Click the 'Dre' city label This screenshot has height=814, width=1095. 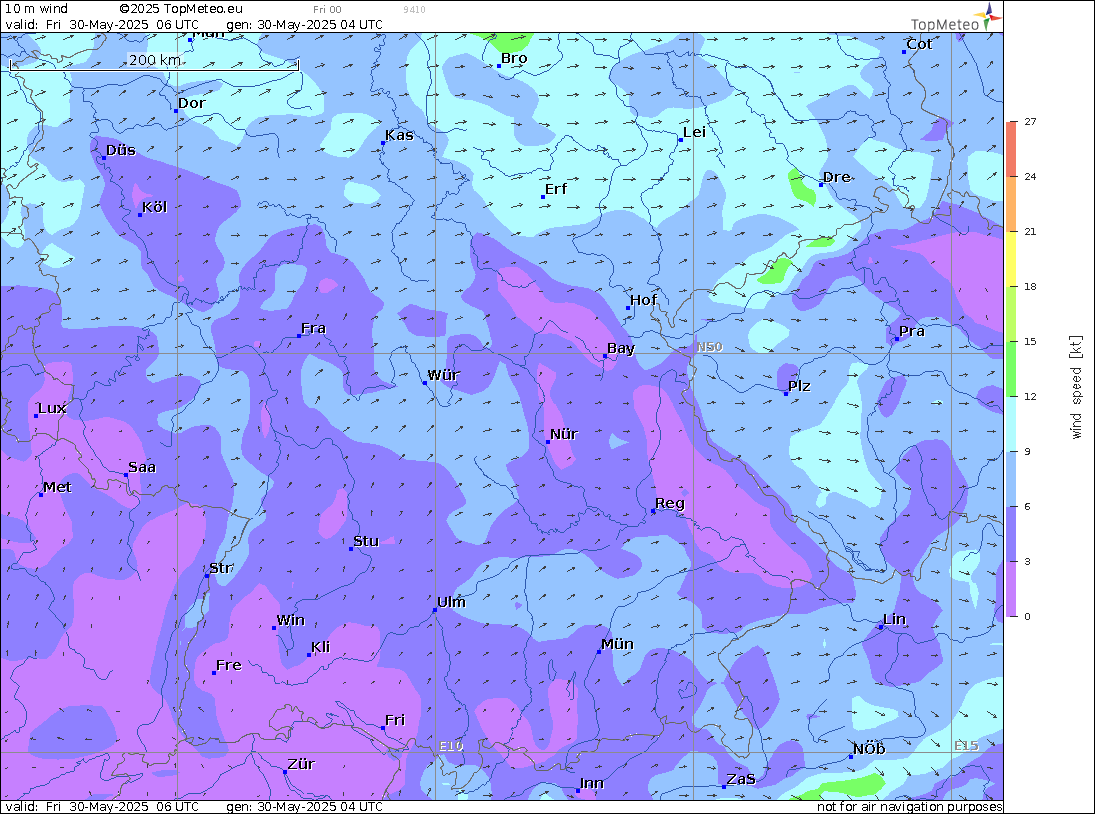pos(837,177)
